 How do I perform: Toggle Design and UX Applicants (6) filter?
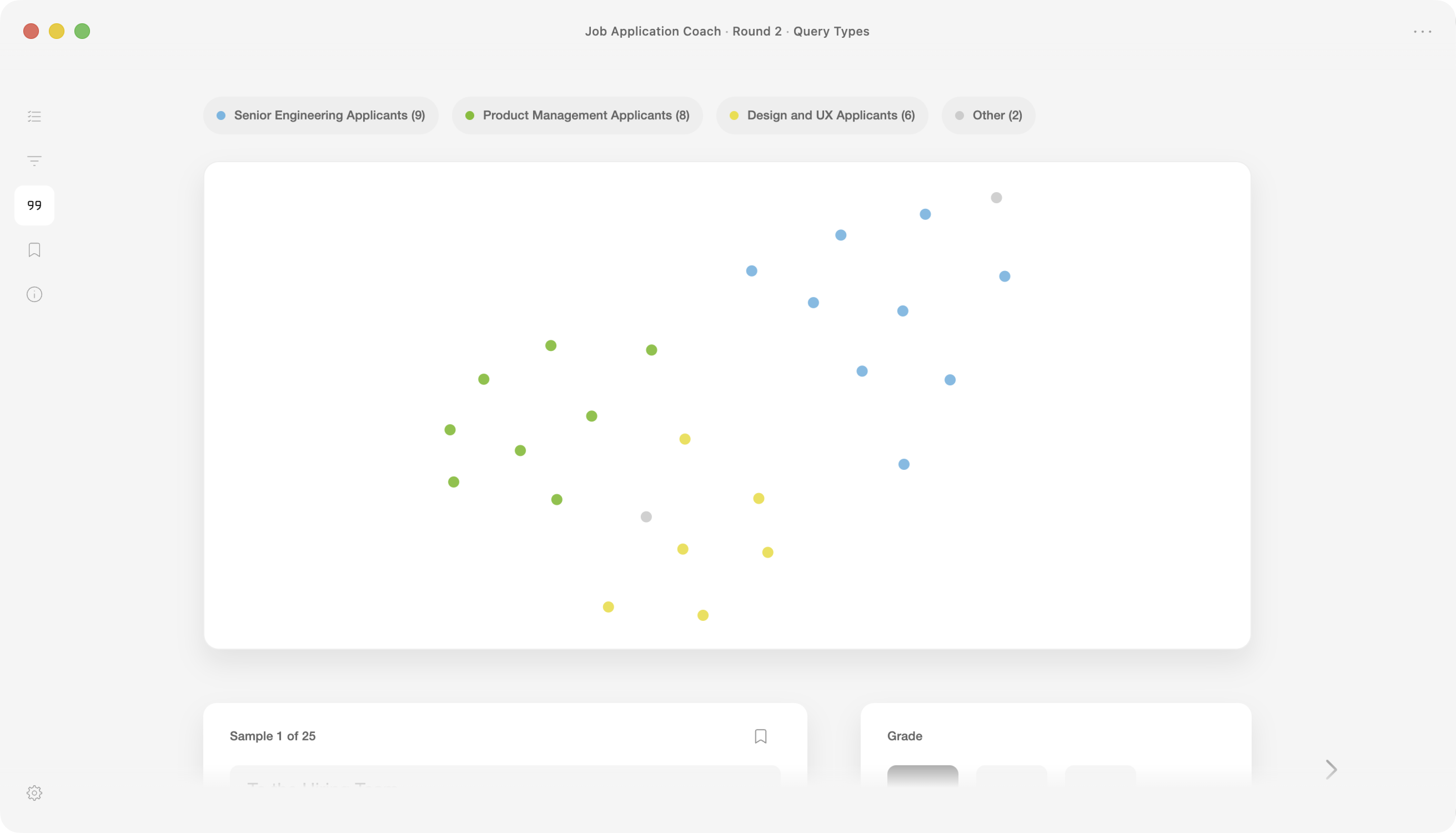point(822,116)
